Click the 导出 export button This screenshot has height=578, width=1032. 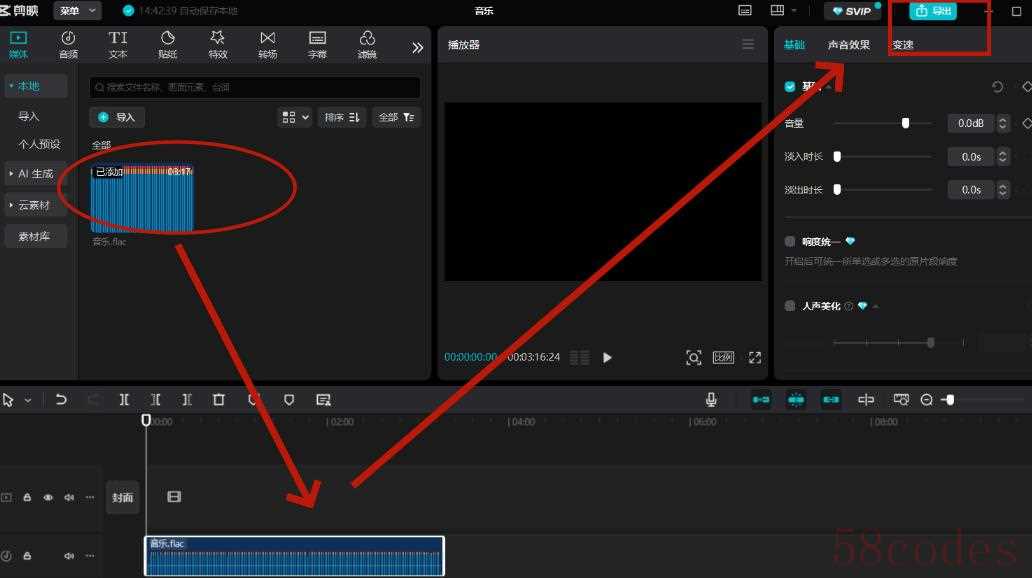[933, 11]
